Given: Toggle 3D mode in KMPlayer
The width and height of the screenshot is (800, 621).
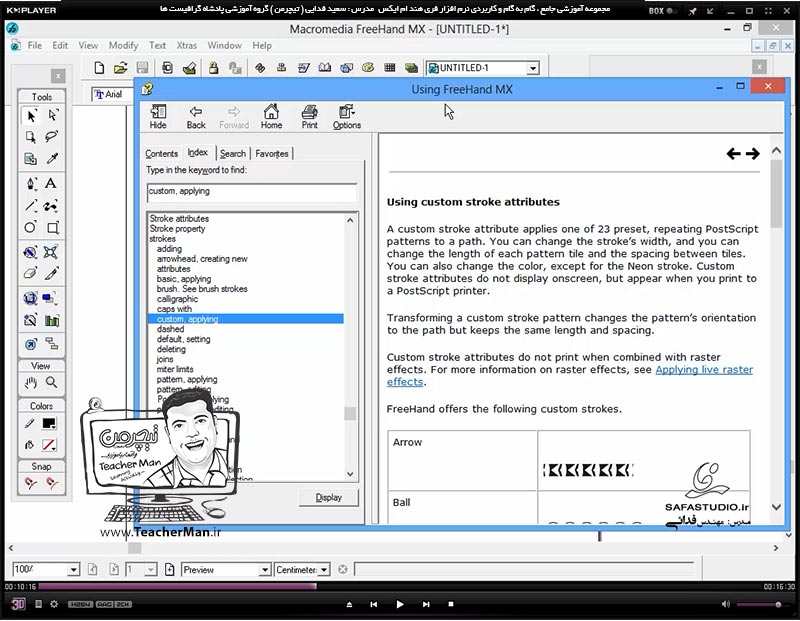Looking at the screenshot, I should pos(18,604).
